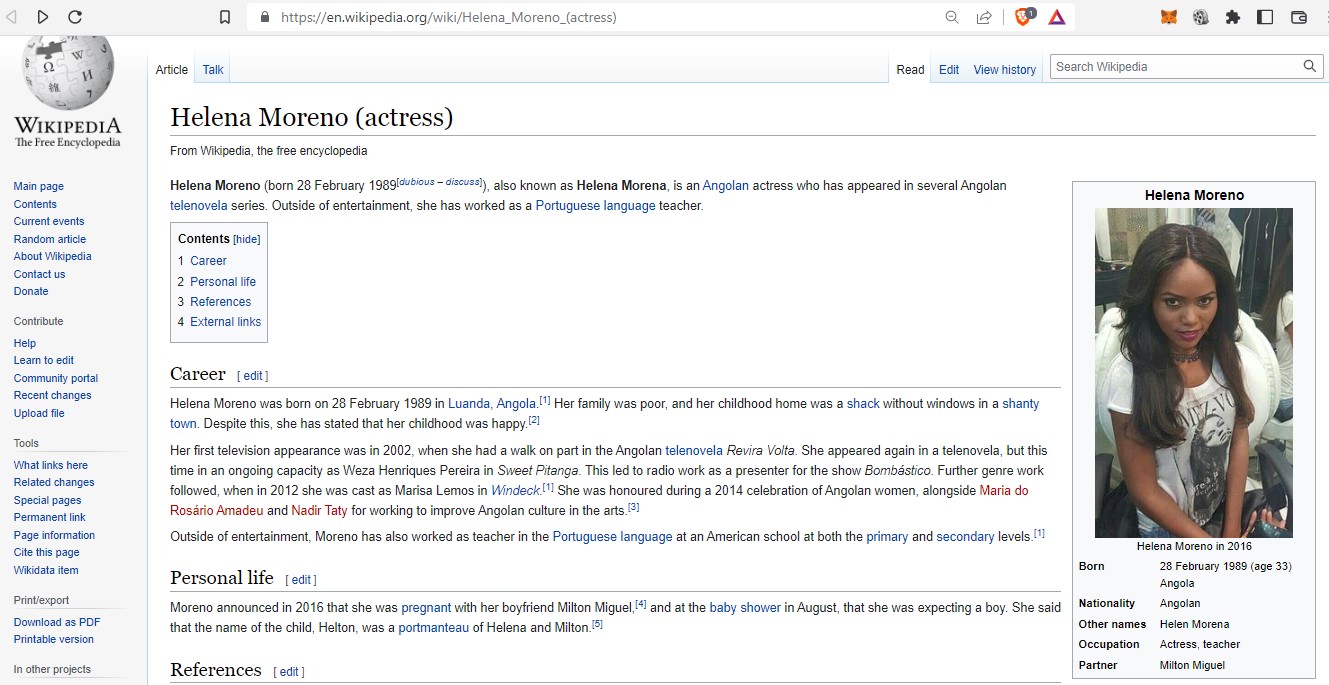Open the Brave Wallet icon

pyautogui.click(x=1299, y=17)
